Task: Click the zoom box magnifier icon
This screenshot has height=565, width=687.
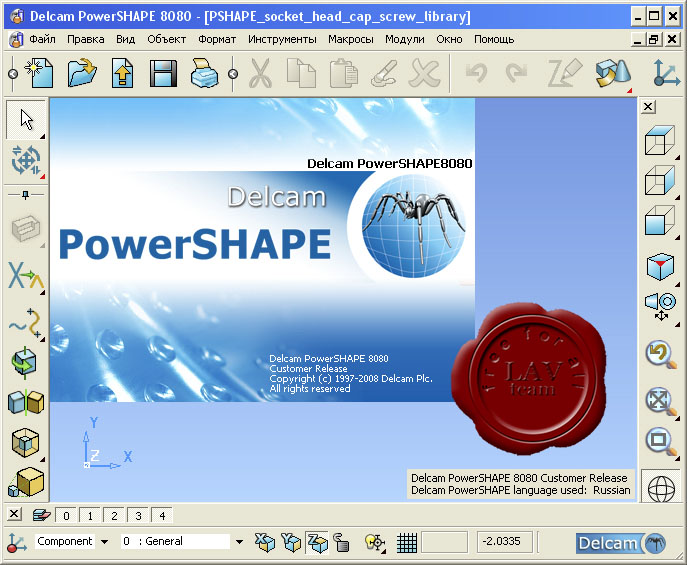Action: 661,441
